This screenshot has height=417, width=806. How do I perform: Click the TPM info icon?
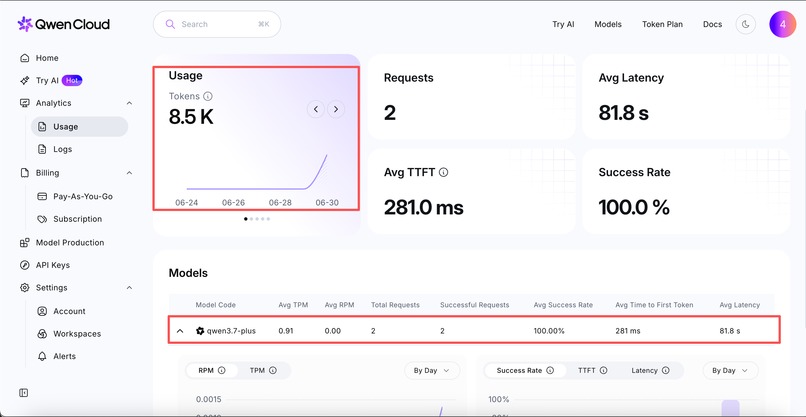click(x=273, y=370)
